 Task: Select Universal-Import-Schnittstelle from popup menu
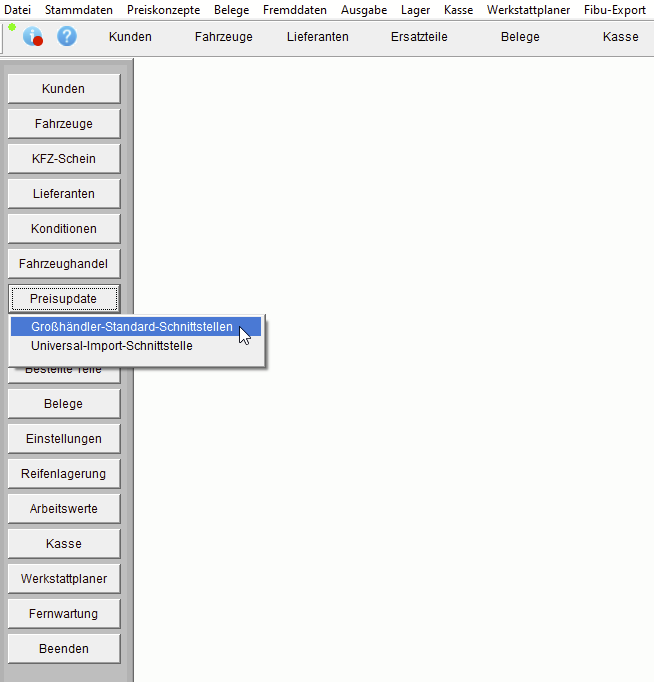tap(136, 346)
